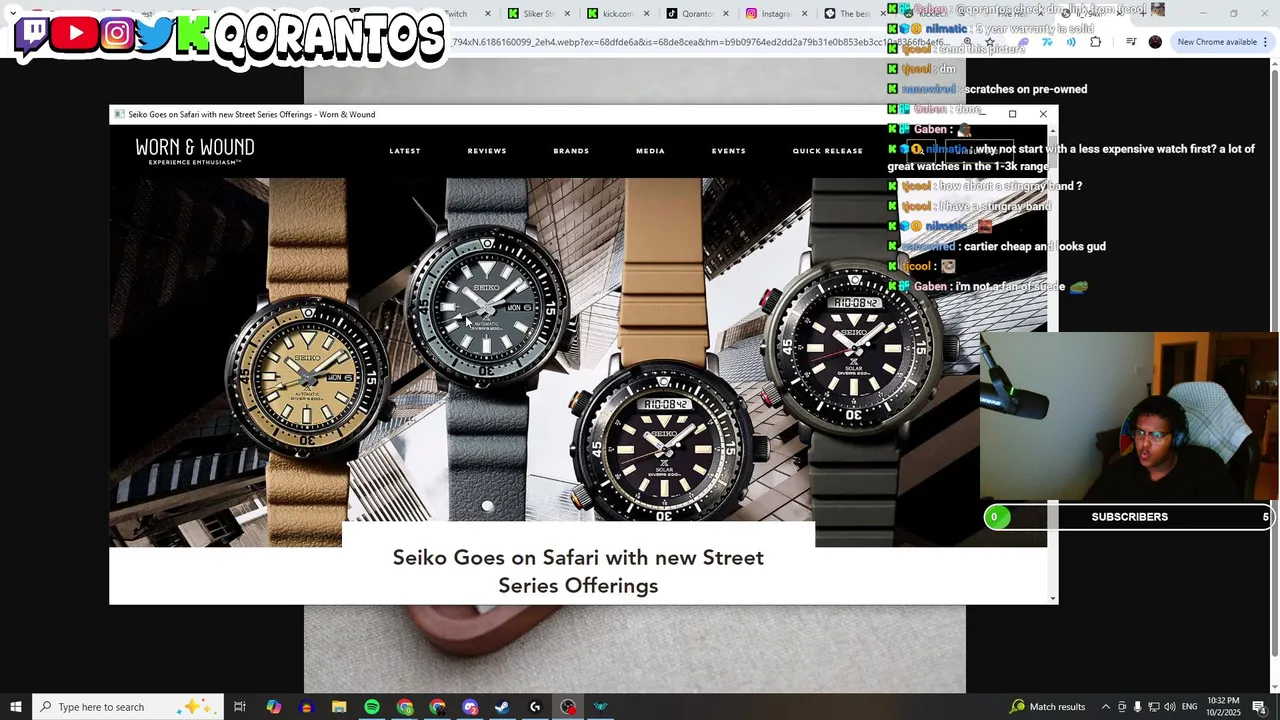Click the microphone tray icon
This screenshot has height=720, width=1280.
[x=1137, y=707]
